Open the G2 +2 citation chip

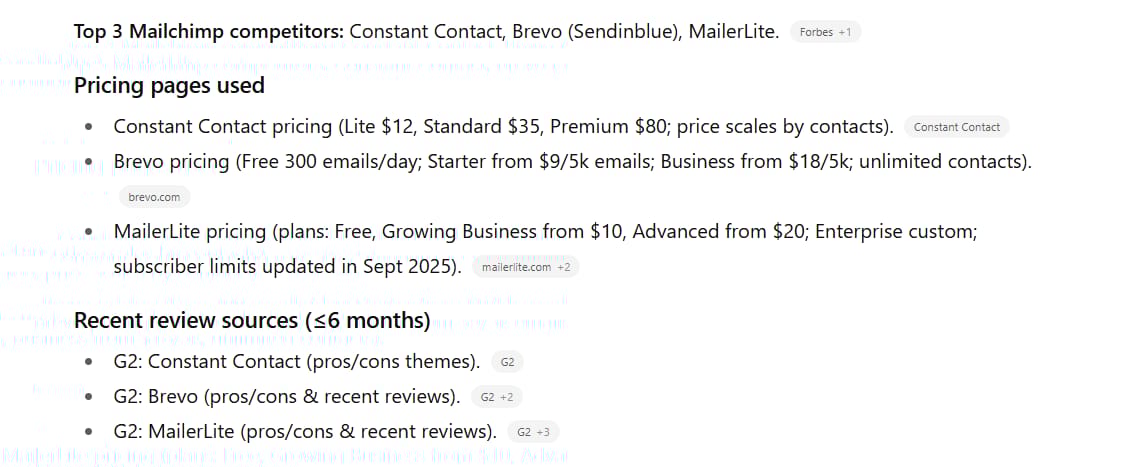tap(496, 397)
